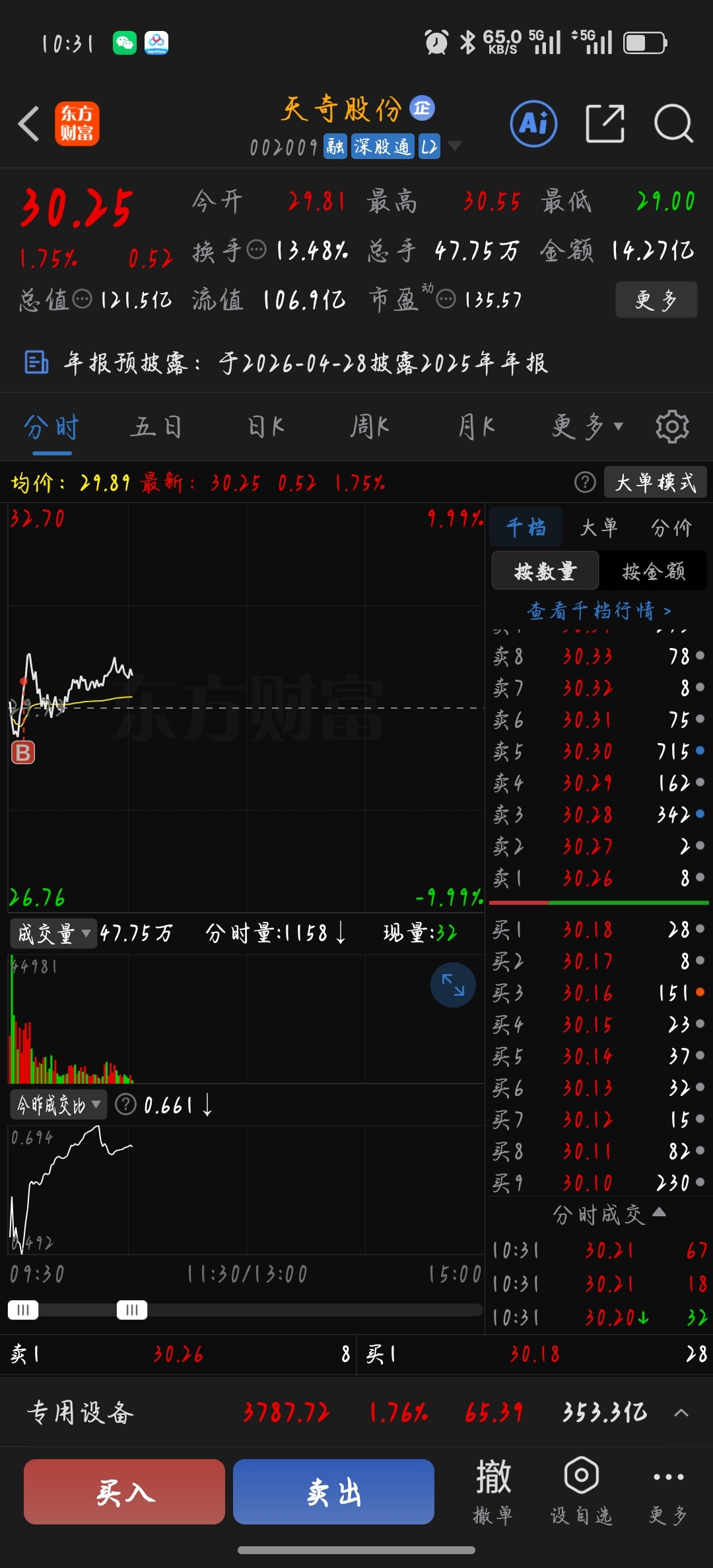Switch to 五日 chart tab
713x1568 pixels.
coord(156,427)
